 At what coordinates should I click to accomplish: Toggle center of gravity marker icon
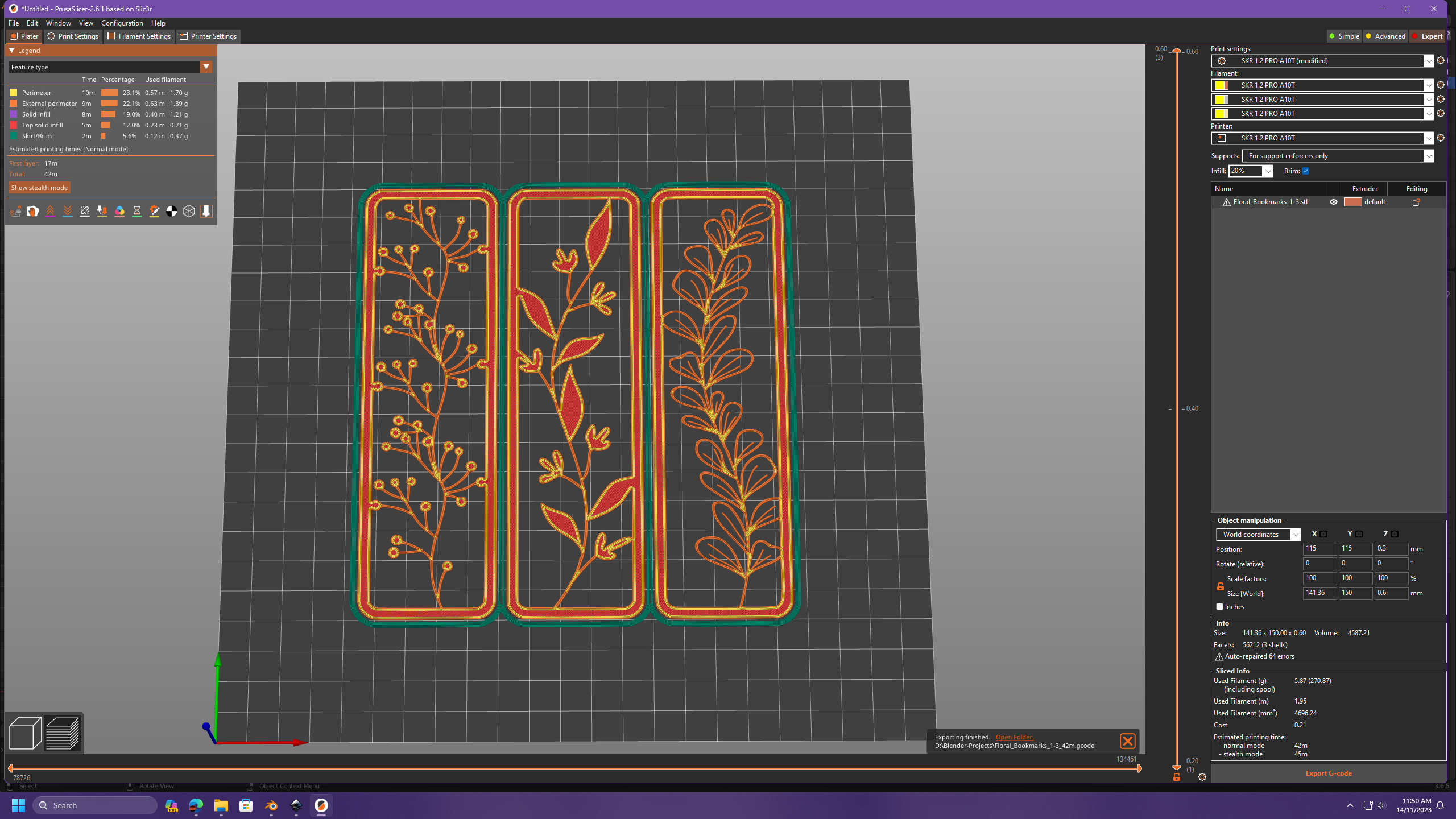click(x=171, y=212)
